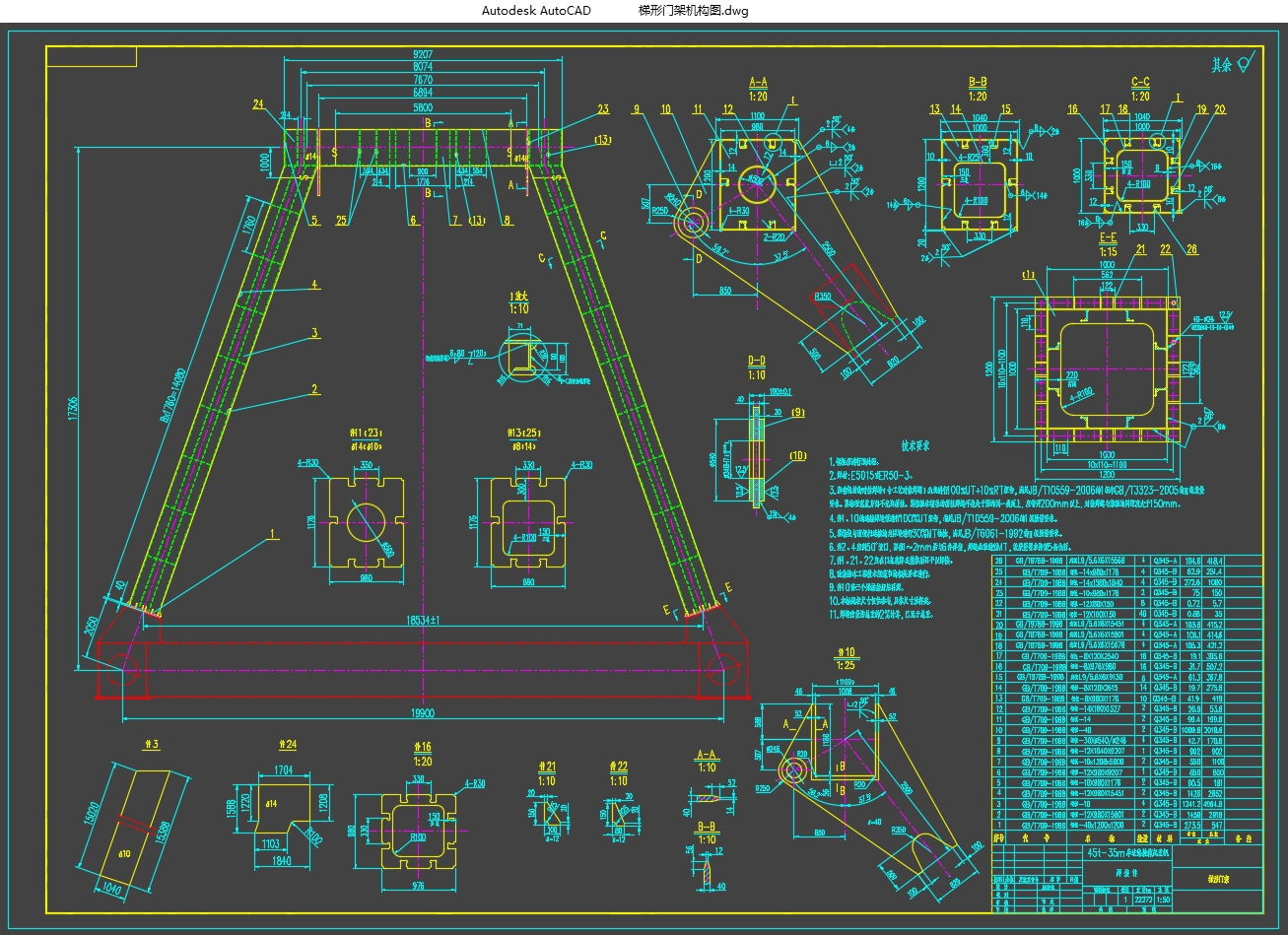This screenshot has width=1288, height=935.
Task: Click the A-A 1:20 section title
Action: (758, 89)
